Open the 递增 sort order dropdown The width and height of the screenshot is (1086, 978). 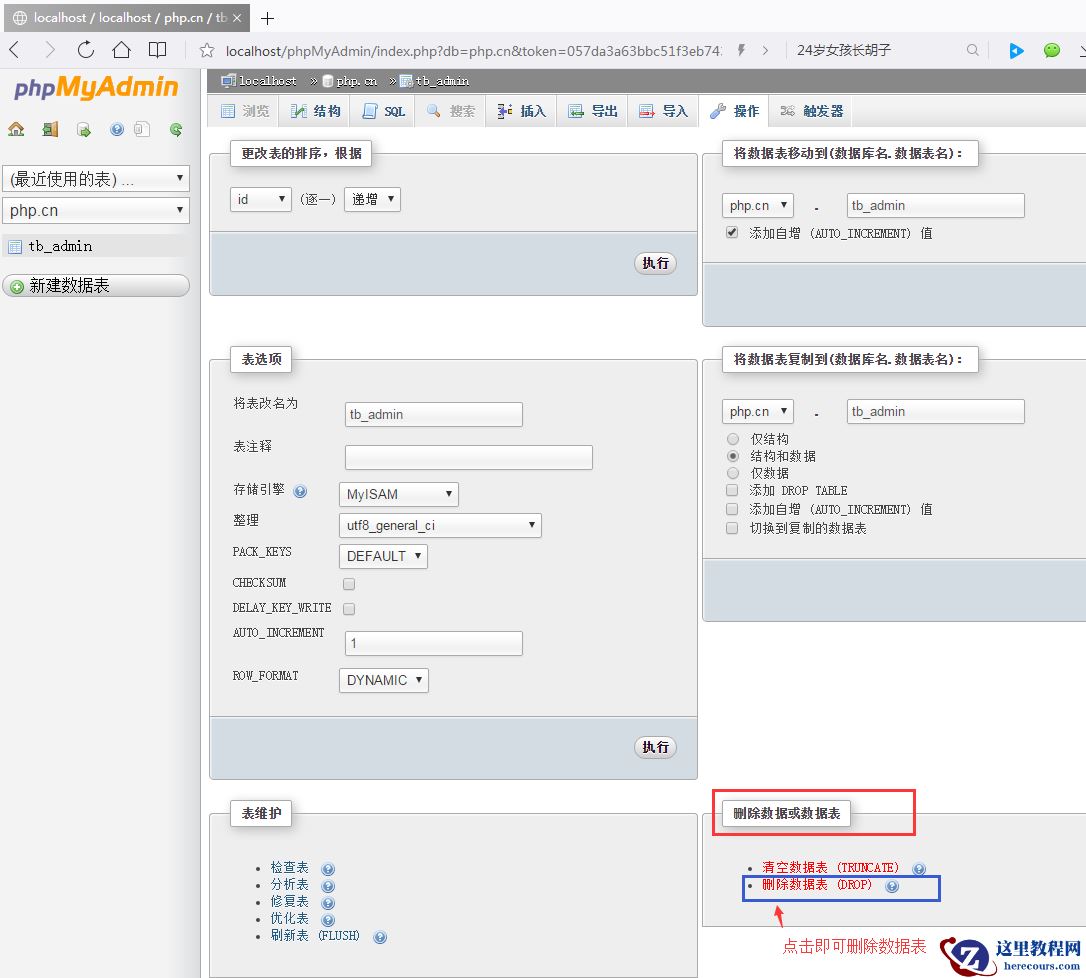click(372, 199)
